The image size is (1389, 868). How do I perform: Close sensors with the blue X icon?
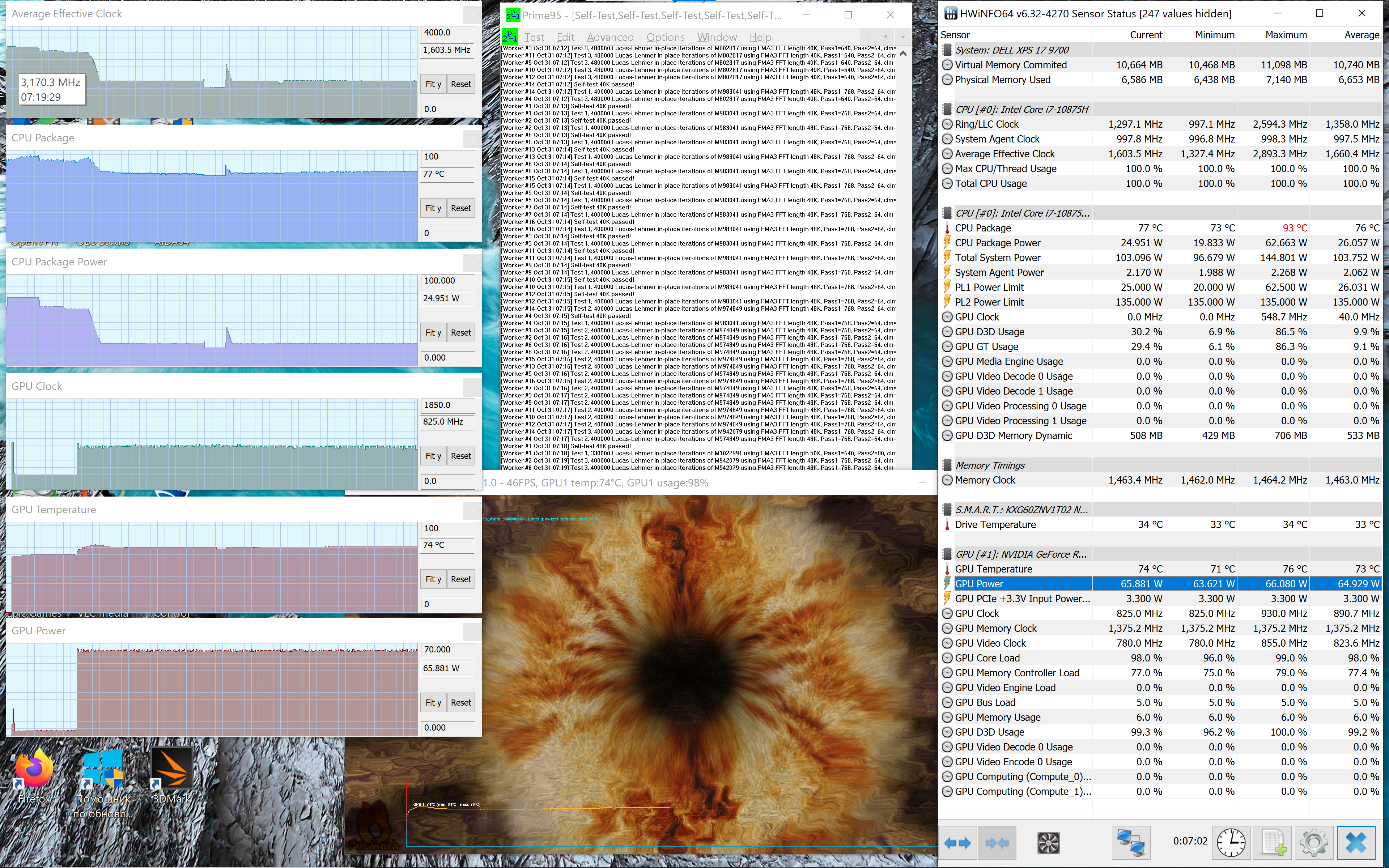(1356, 843)
